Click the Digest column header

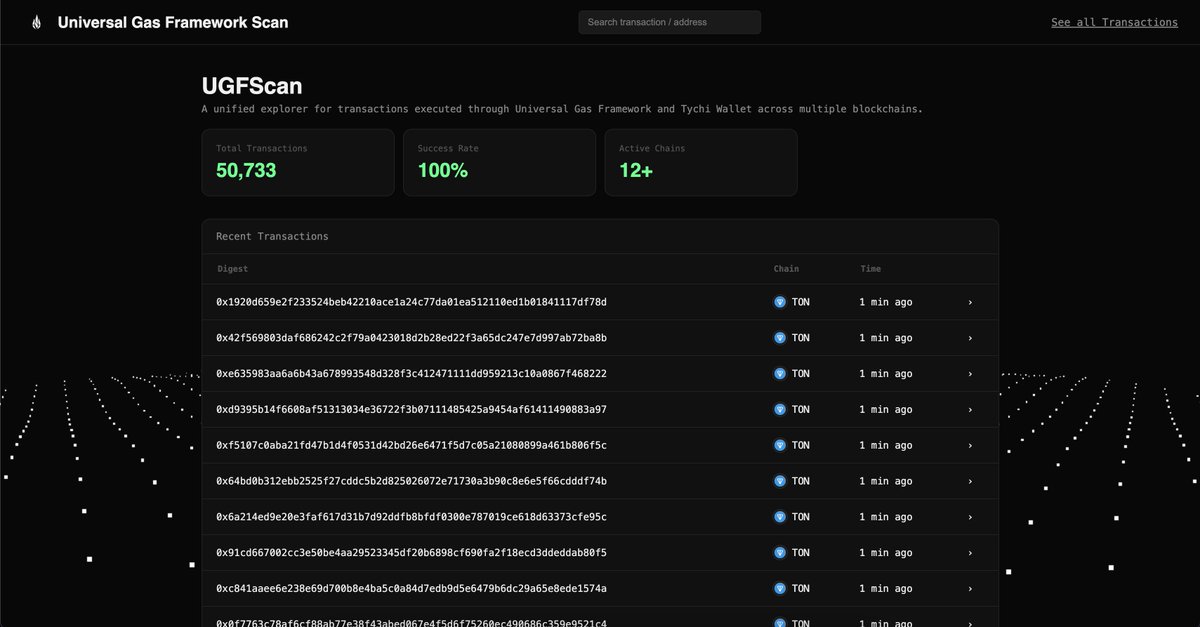tap(233, 269)
